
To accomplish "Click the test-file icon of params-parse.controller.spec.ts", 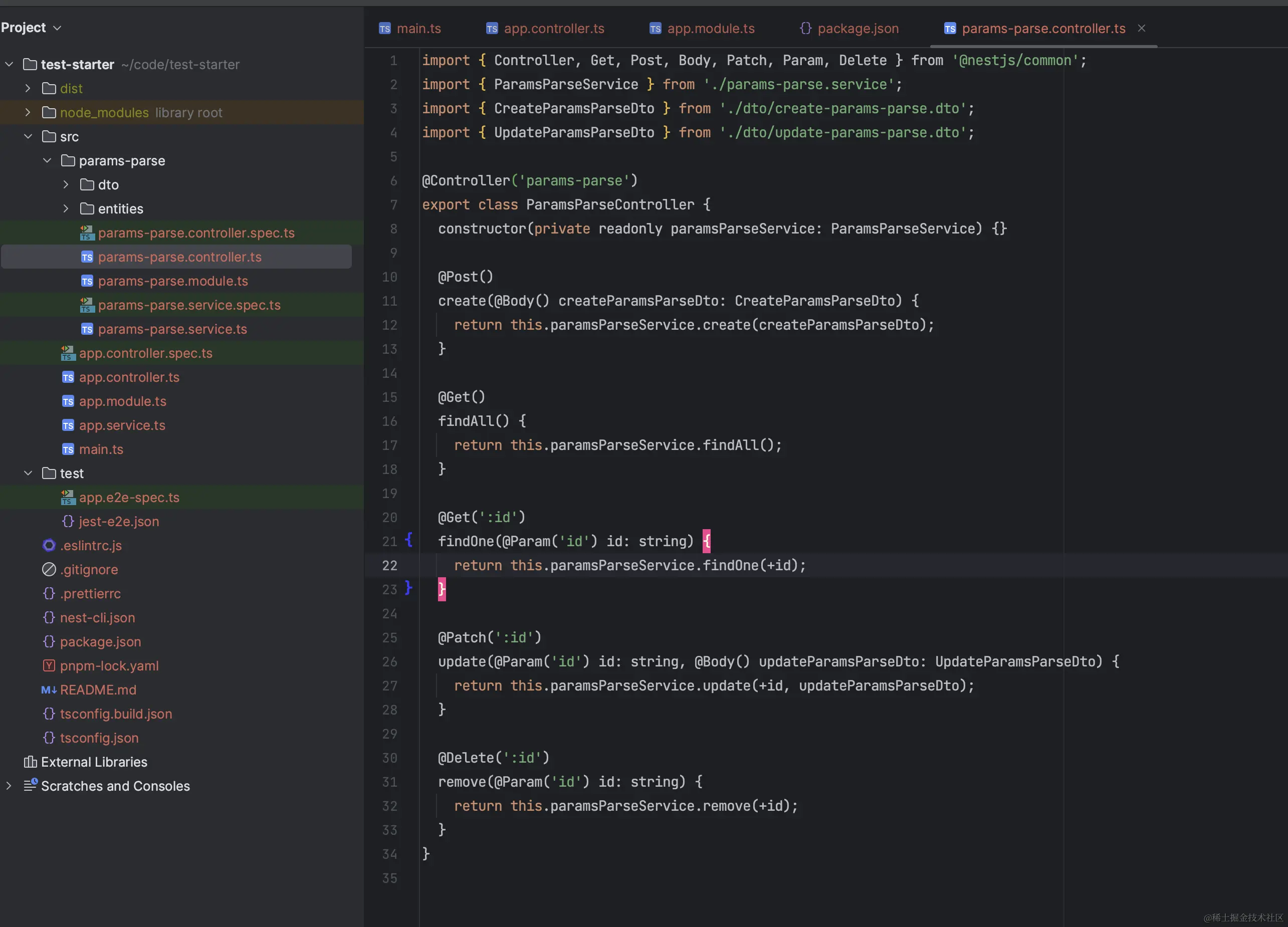I will (x=87, y=233).
